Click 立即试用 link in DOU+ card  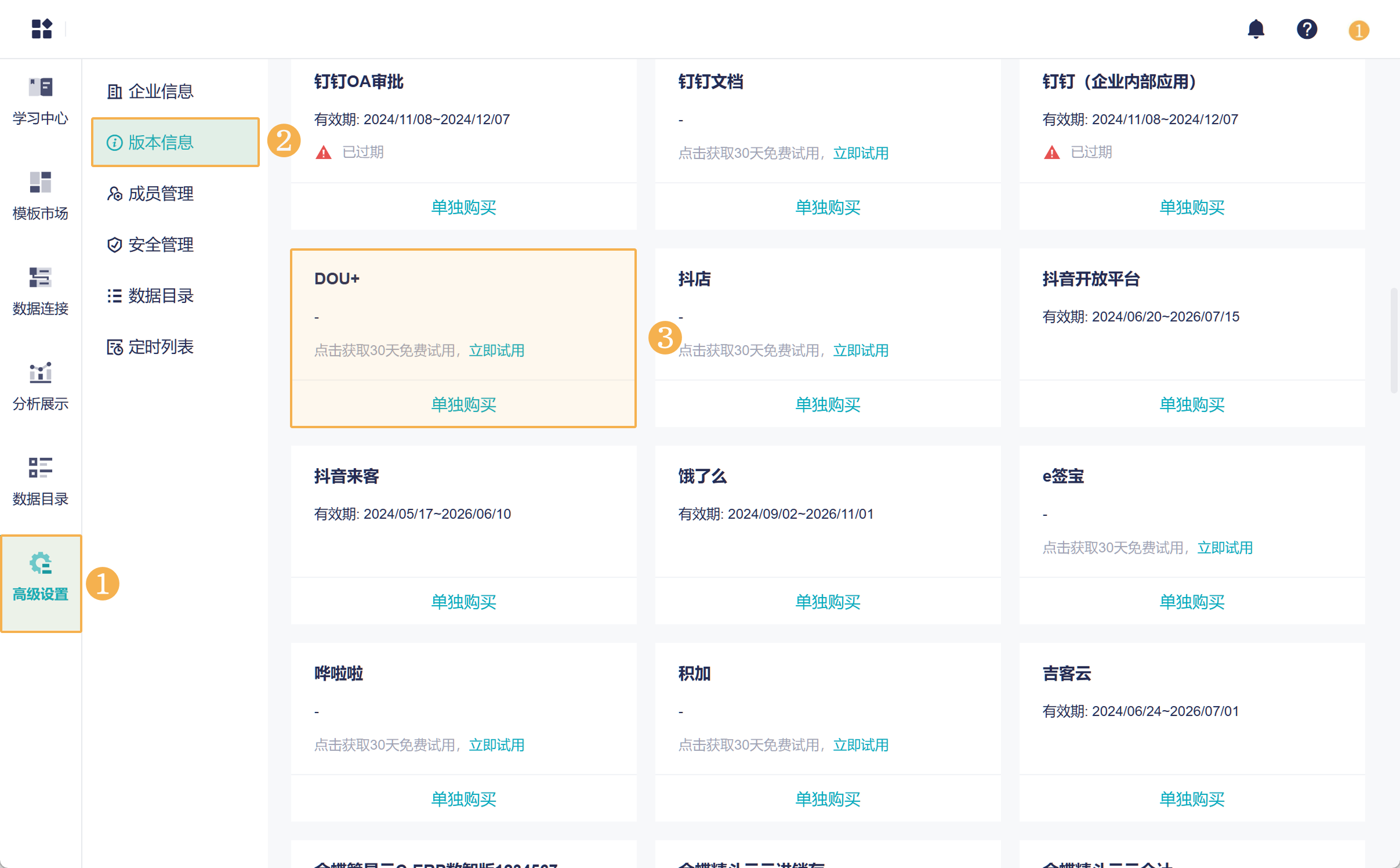(x=496, y=351)
